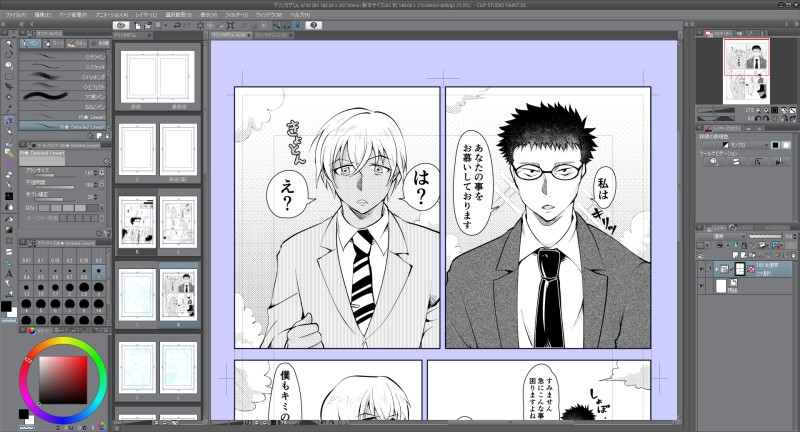Click new raster layer icon in layer panel
Image resolution: width=800 pixels, height=432 pixels.
736,255
